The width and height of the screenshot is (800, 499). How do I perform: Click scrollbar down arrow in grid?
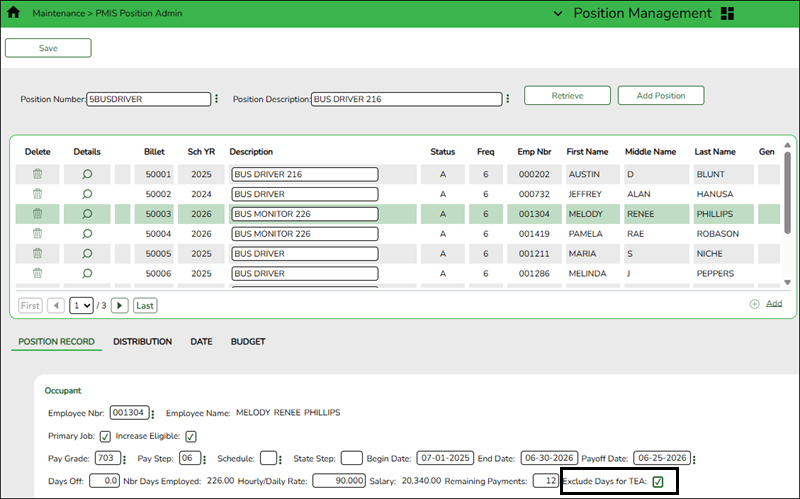click(787, 282)
